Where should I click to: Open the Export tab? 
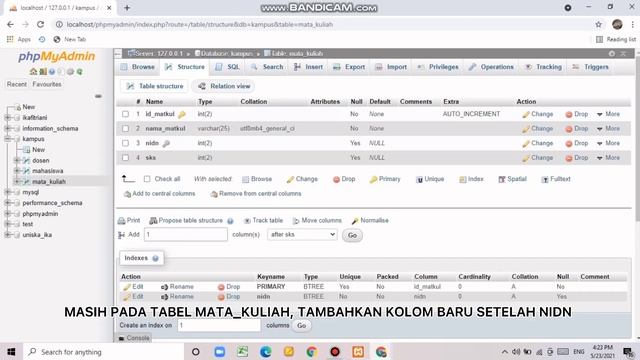point(349,67)
